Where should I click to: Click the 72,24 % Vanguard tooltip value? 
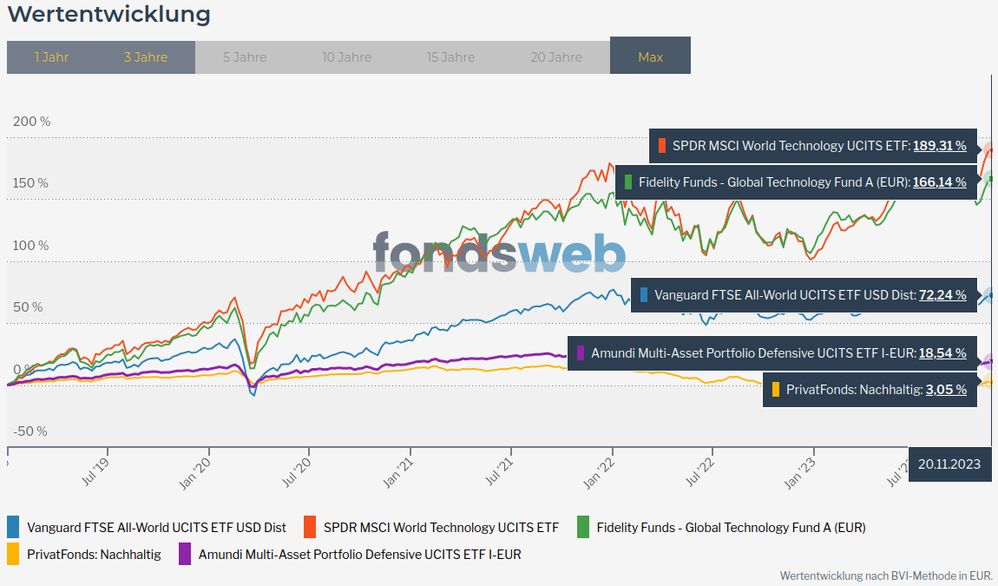(x=942, y=295)
